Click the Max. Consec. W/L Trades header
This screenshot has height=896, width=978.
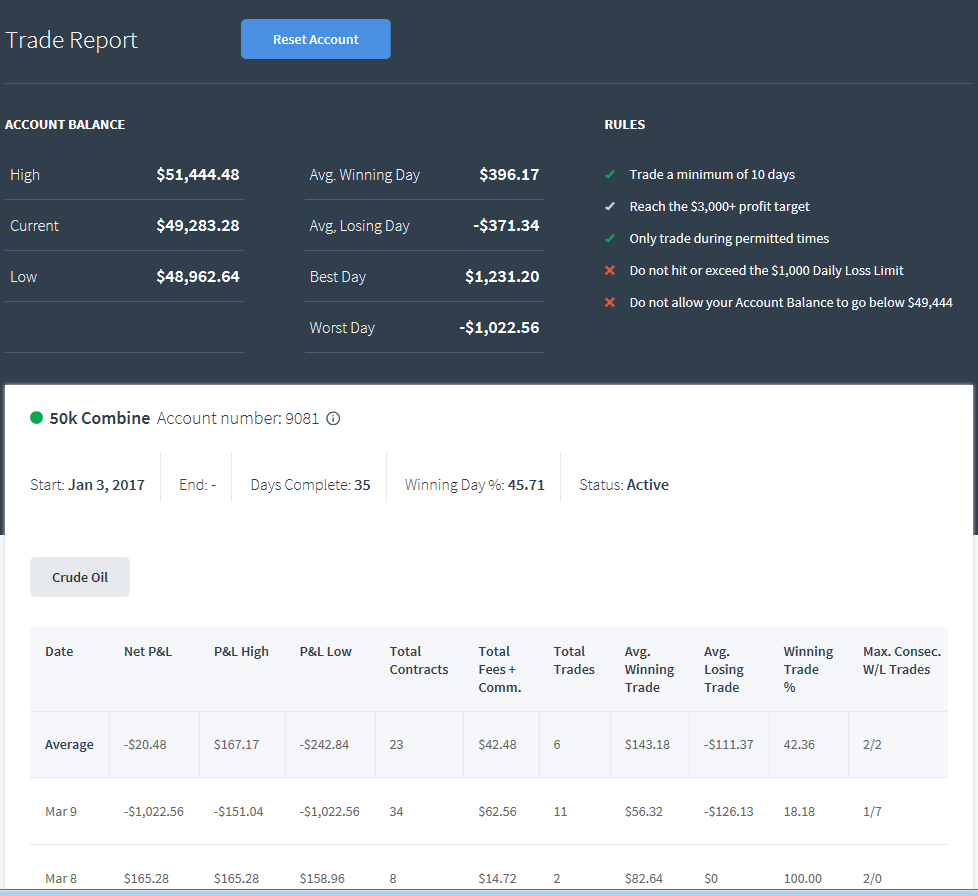[x=902, y=660]
